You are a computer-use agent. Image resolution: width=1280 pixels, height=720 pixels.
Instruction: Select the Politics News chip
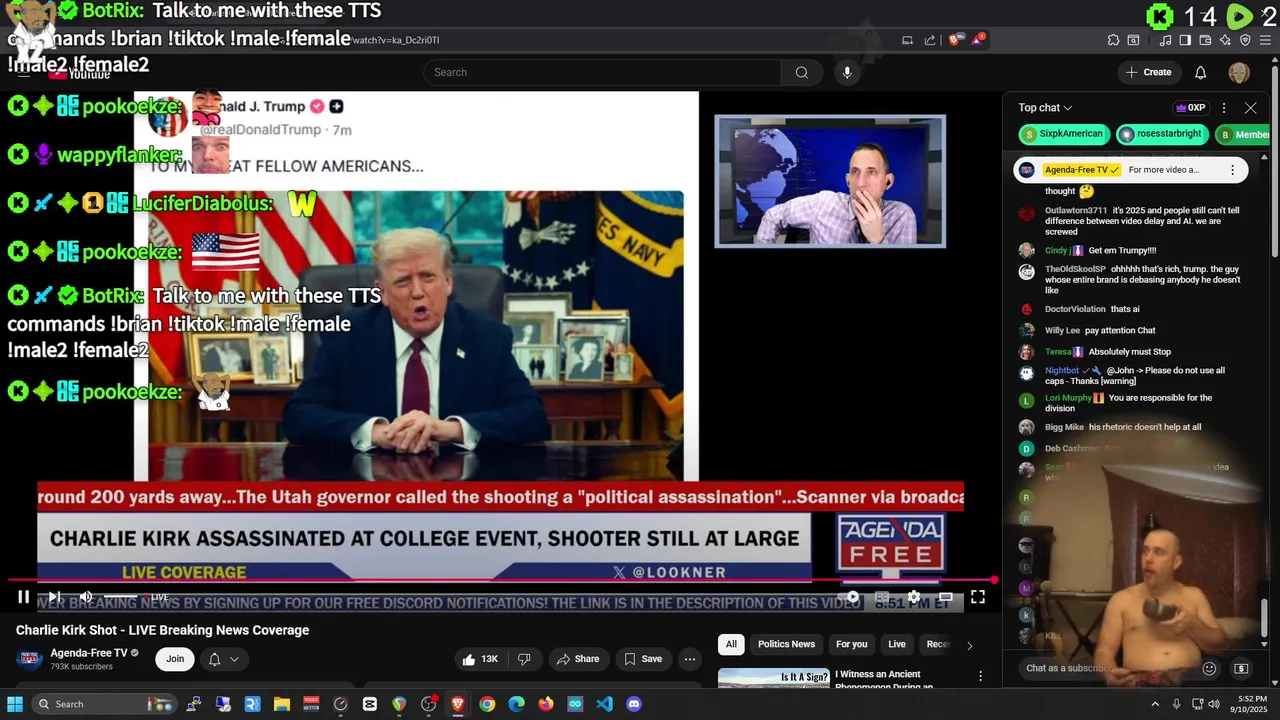(x=786, y=644)
